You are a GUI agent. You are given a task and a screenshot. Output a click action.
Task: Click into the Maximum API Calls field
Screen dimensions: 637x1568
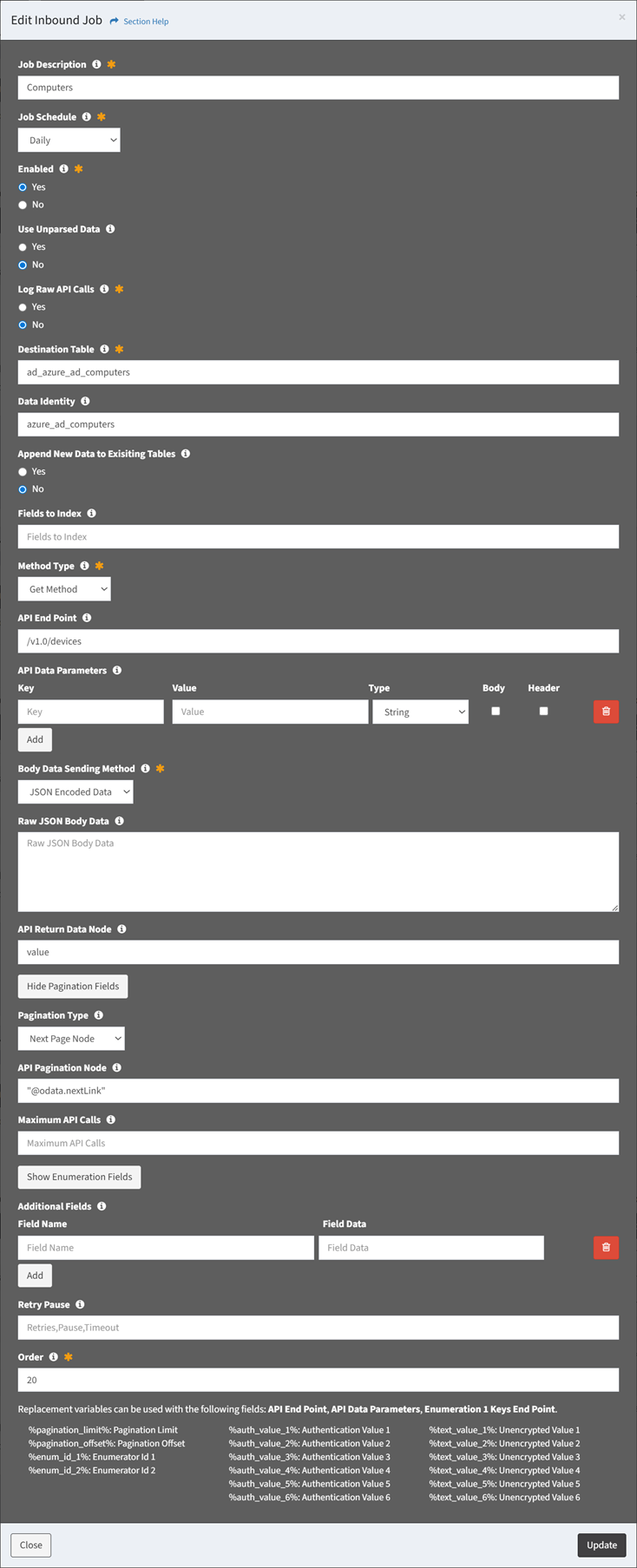pos(318,1143)
